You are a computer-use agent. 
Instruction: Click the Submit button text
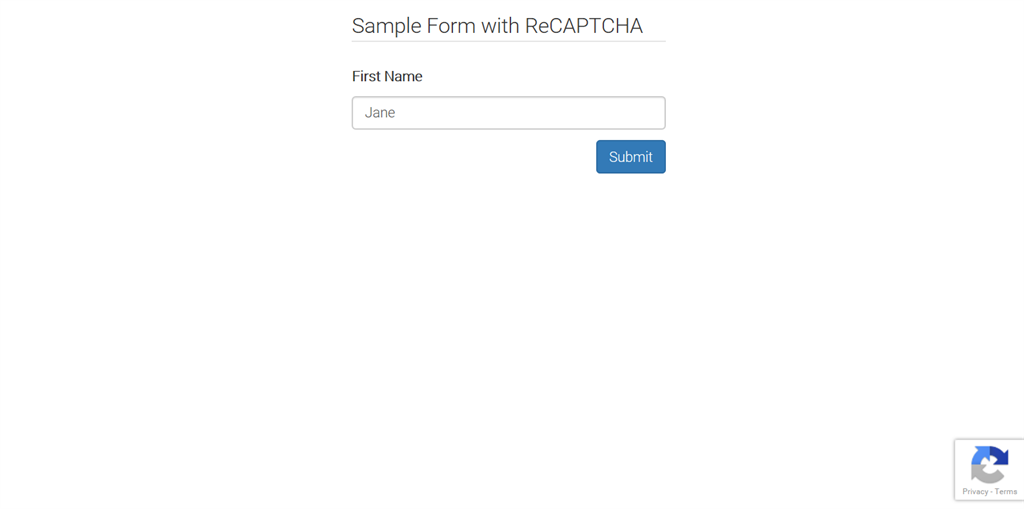[x=630, y=157]
